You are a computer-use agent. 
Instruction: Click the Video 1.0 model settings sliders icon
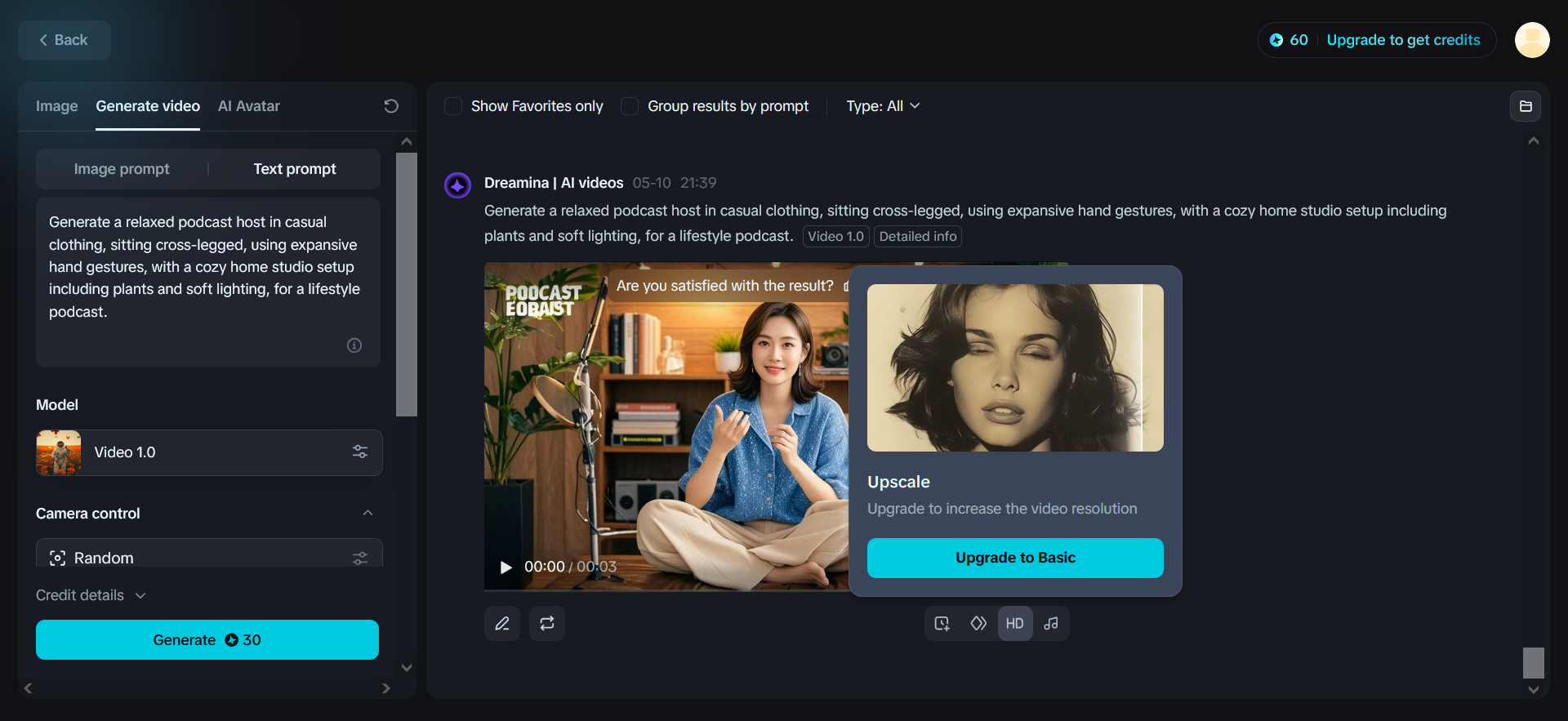click(360, 452)
